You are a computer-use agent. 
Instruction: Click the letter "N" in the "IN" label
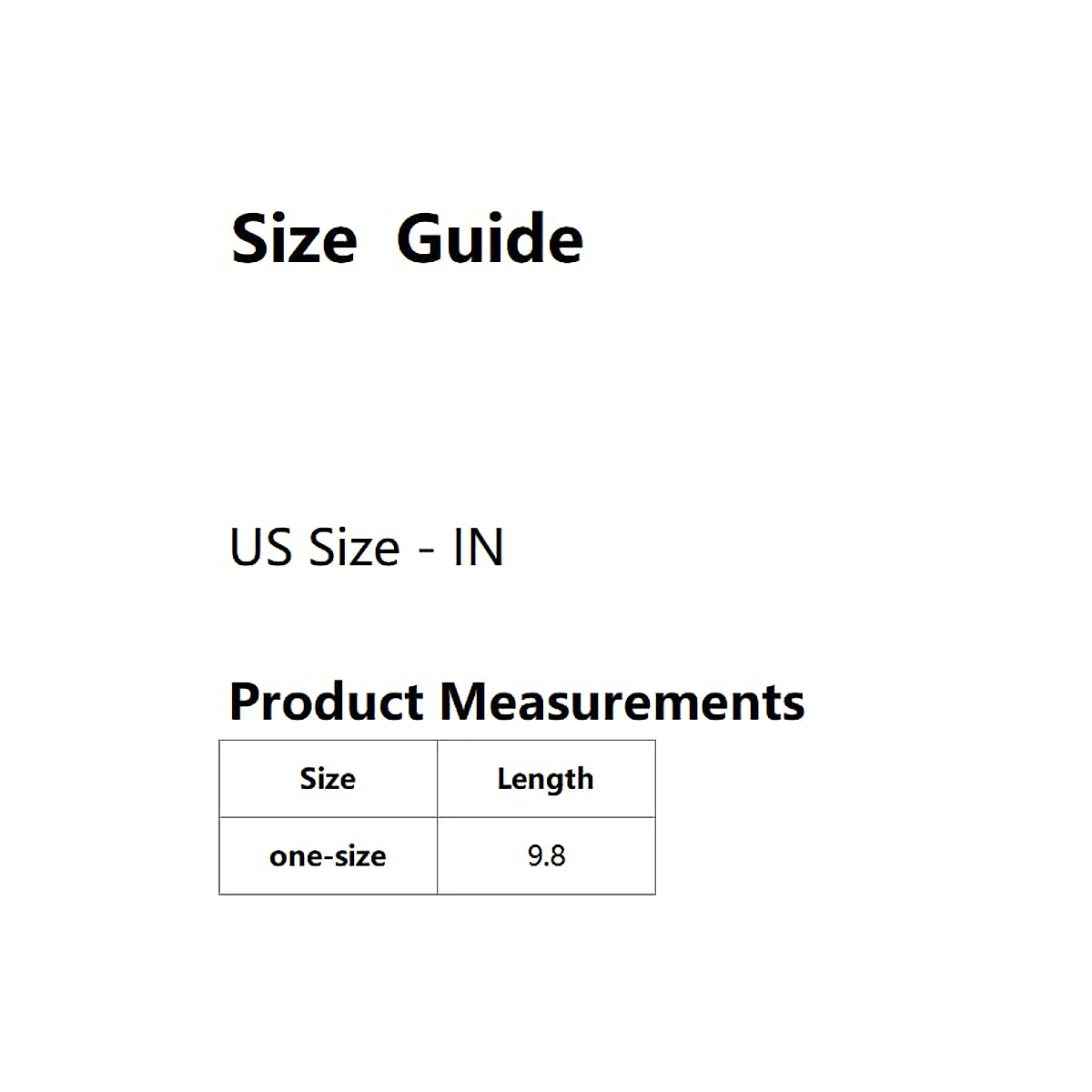486,548
